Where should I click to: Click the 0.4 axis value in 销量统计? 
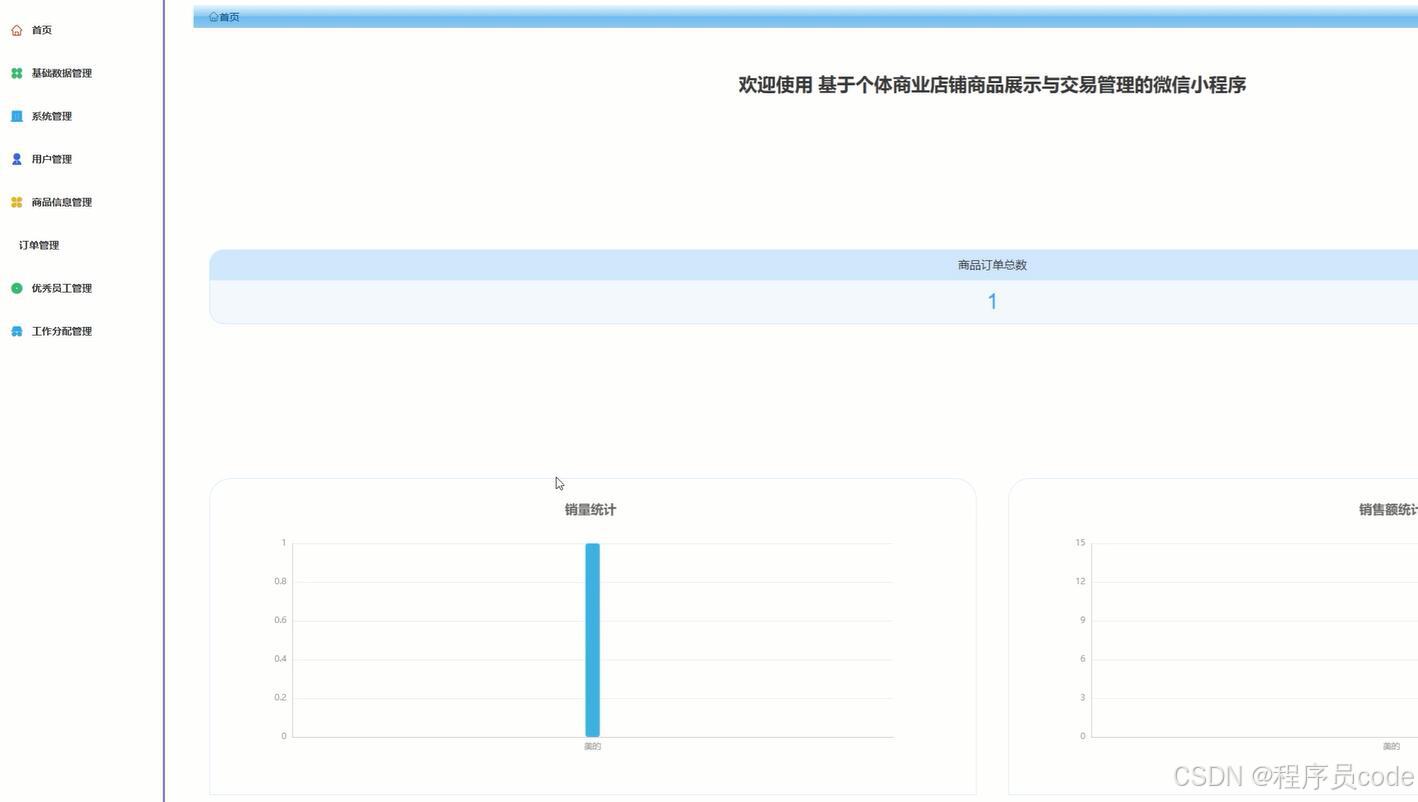pyautogui.click(x=280, y=659)
